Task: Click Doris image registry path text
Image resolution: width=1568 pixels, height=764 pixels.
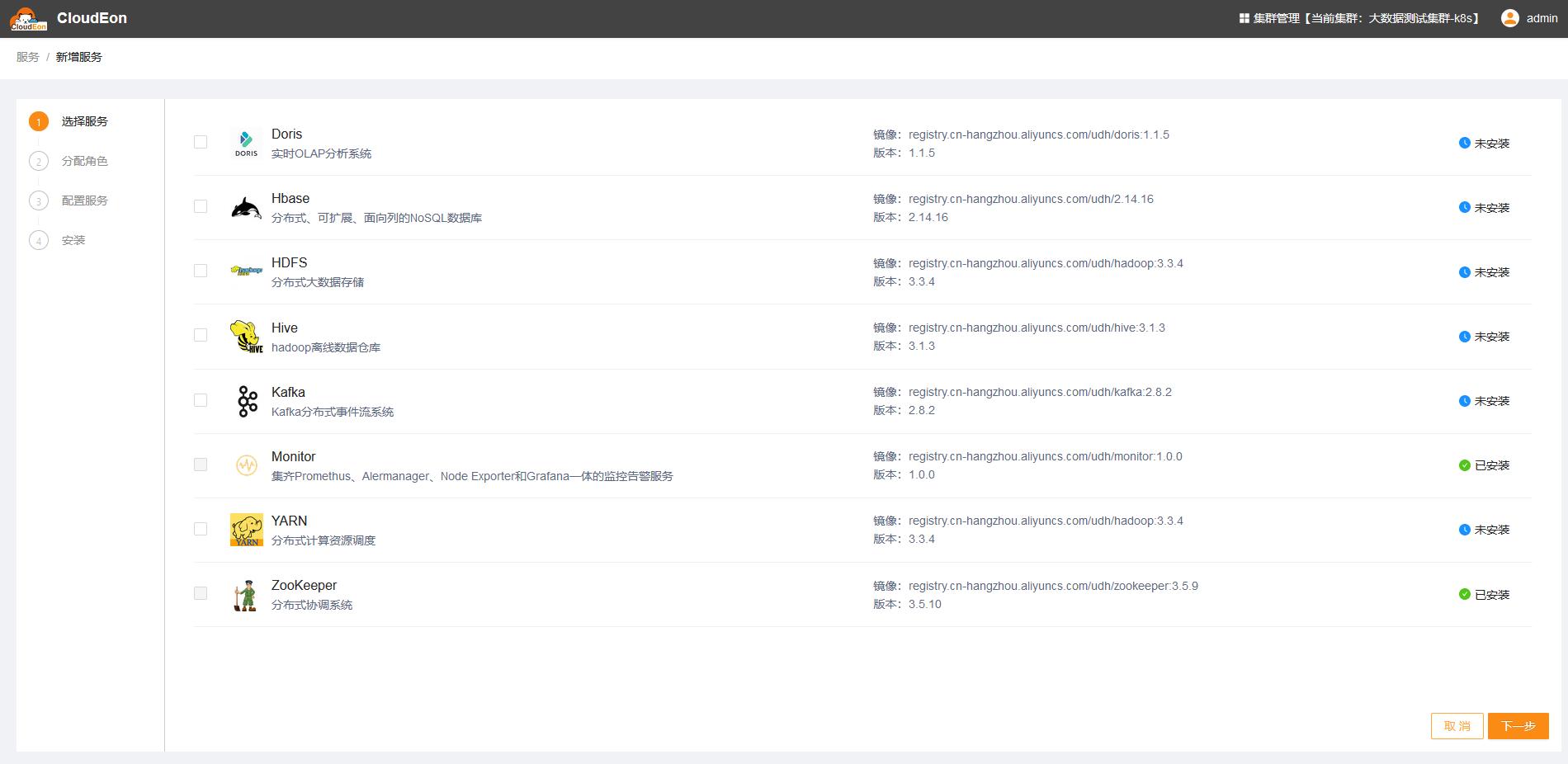Action: coord(1039,134)
